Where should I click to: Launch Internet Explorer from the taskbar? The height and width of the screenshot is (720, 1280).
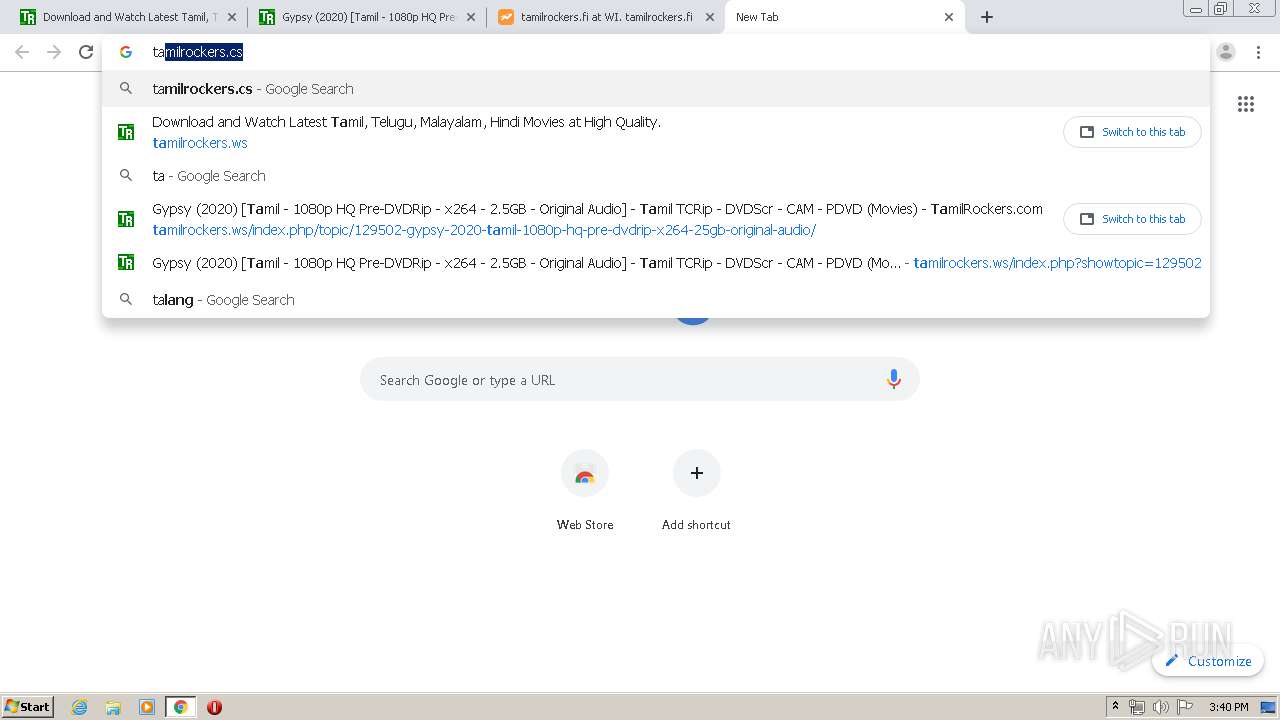80,707
